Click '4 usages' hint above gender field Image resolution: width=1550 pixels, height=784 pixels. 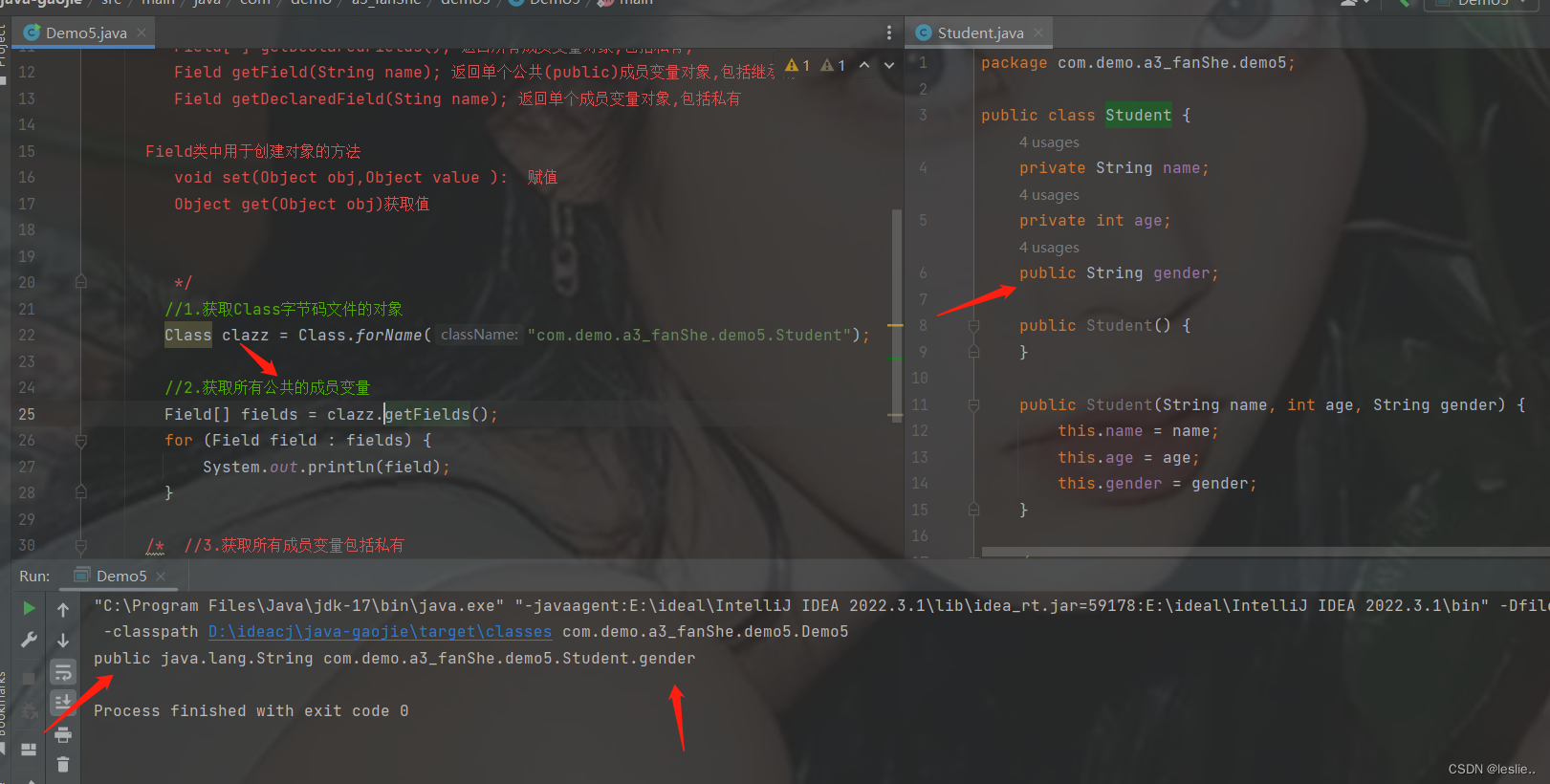[1049, 248]
